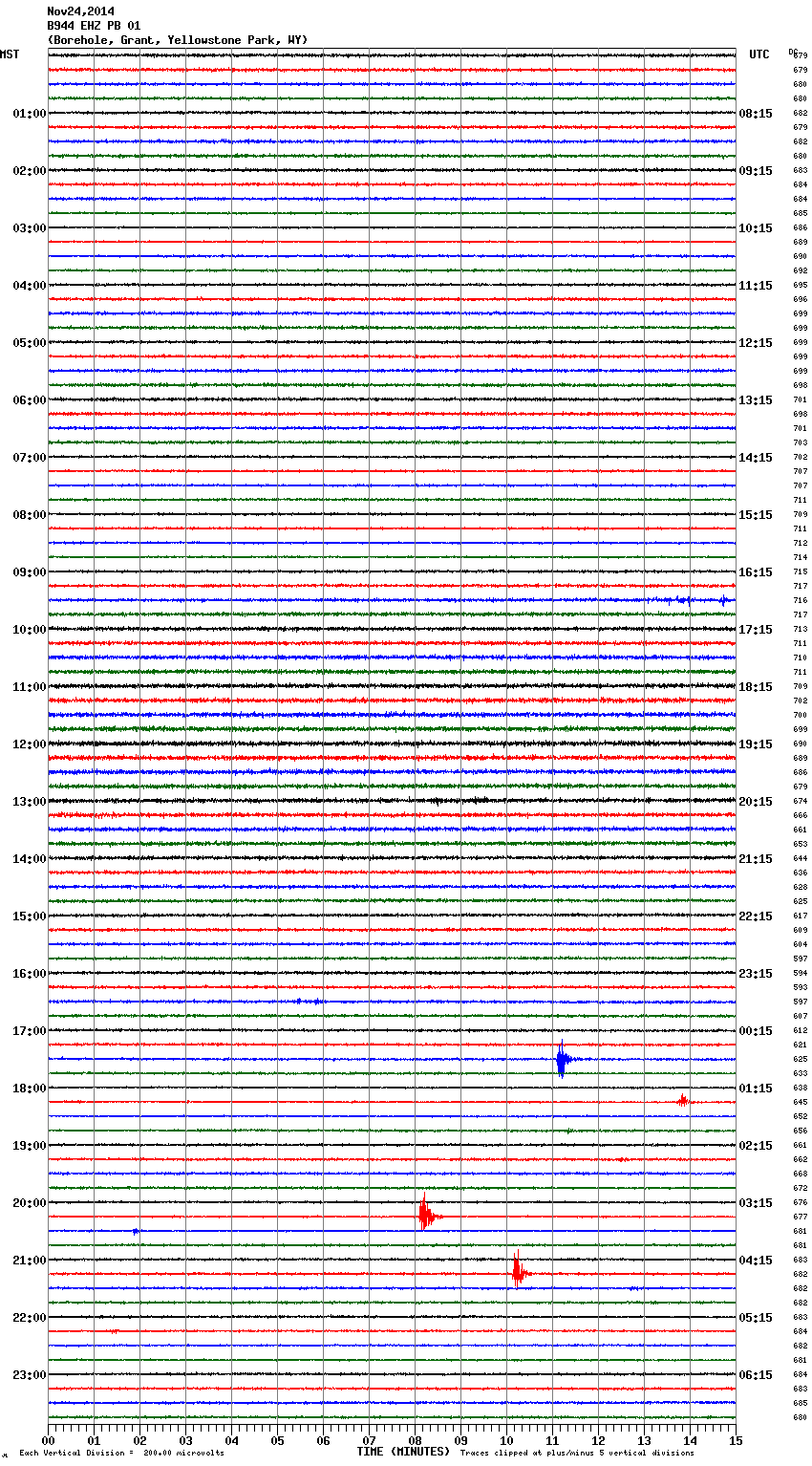
Task: Click the red seismic event after 18:00 near minute 14
Action: pyautogui.click(x=683, y=1101)
